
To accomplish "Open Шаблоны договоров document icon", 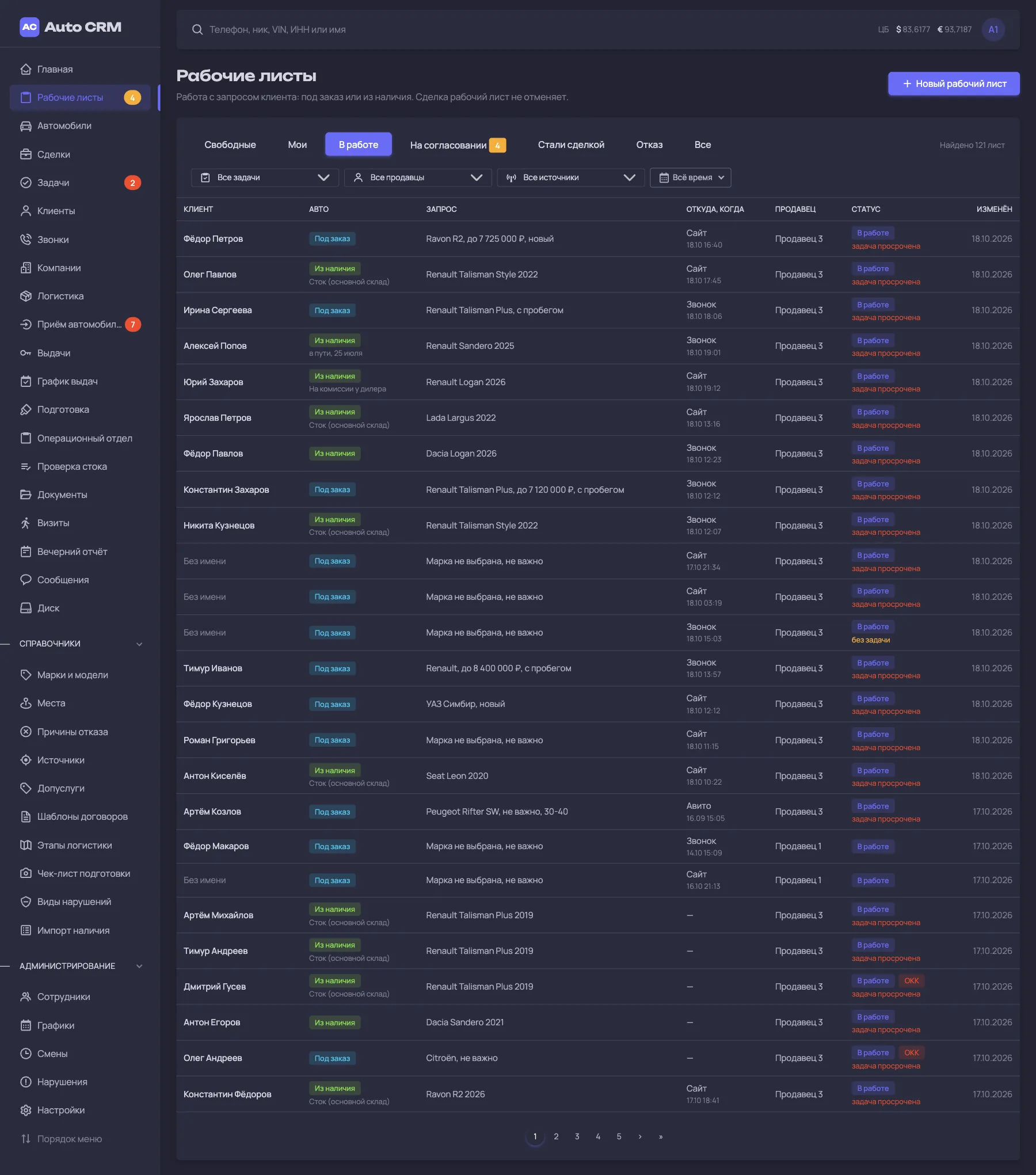I will click(26, 816).
